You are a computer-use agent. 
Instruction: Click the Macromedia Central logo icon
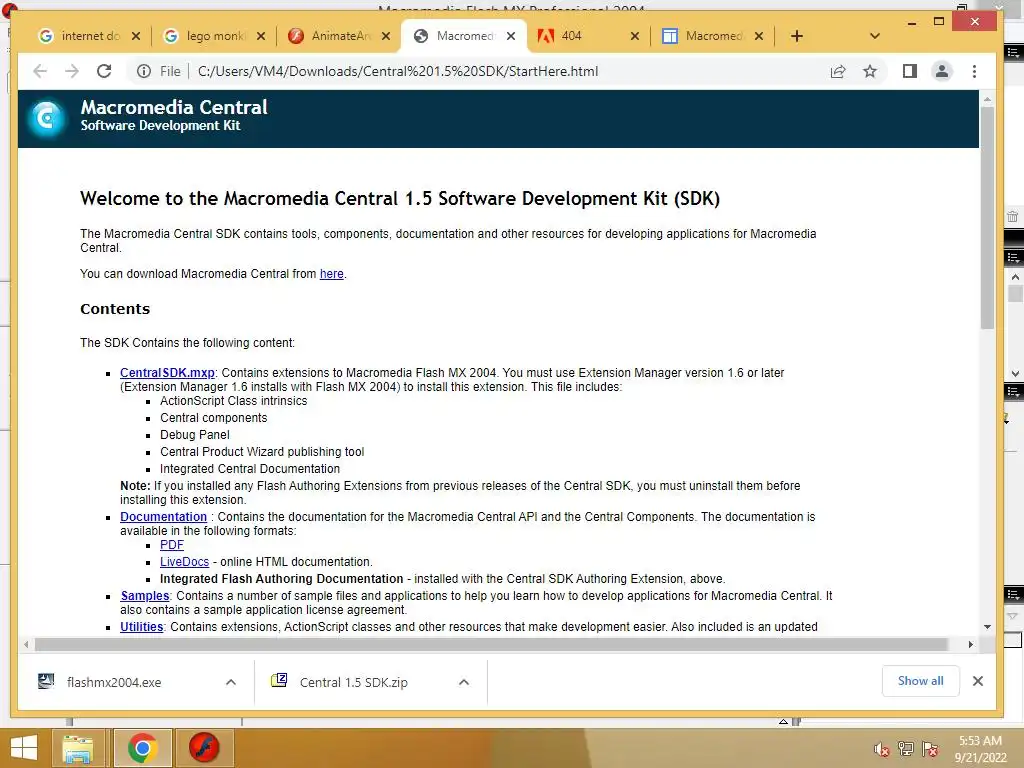pos(47,118)
